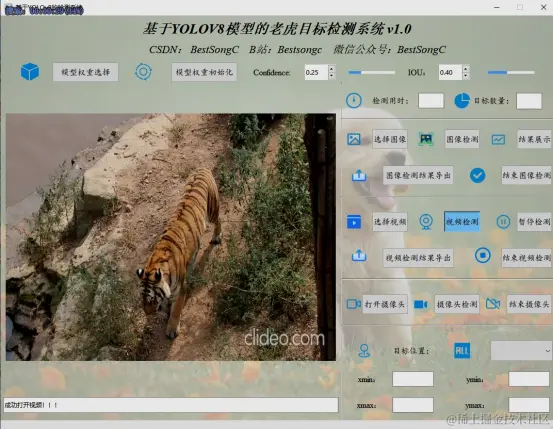Click the ymin field
The image size is (554, 430).
(x=529, y=379)
